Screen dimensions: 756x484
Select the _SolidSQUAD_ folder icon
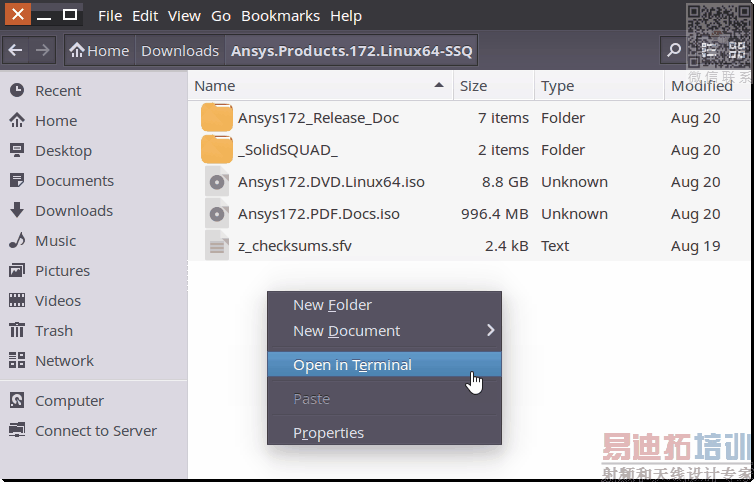[216, 149]
